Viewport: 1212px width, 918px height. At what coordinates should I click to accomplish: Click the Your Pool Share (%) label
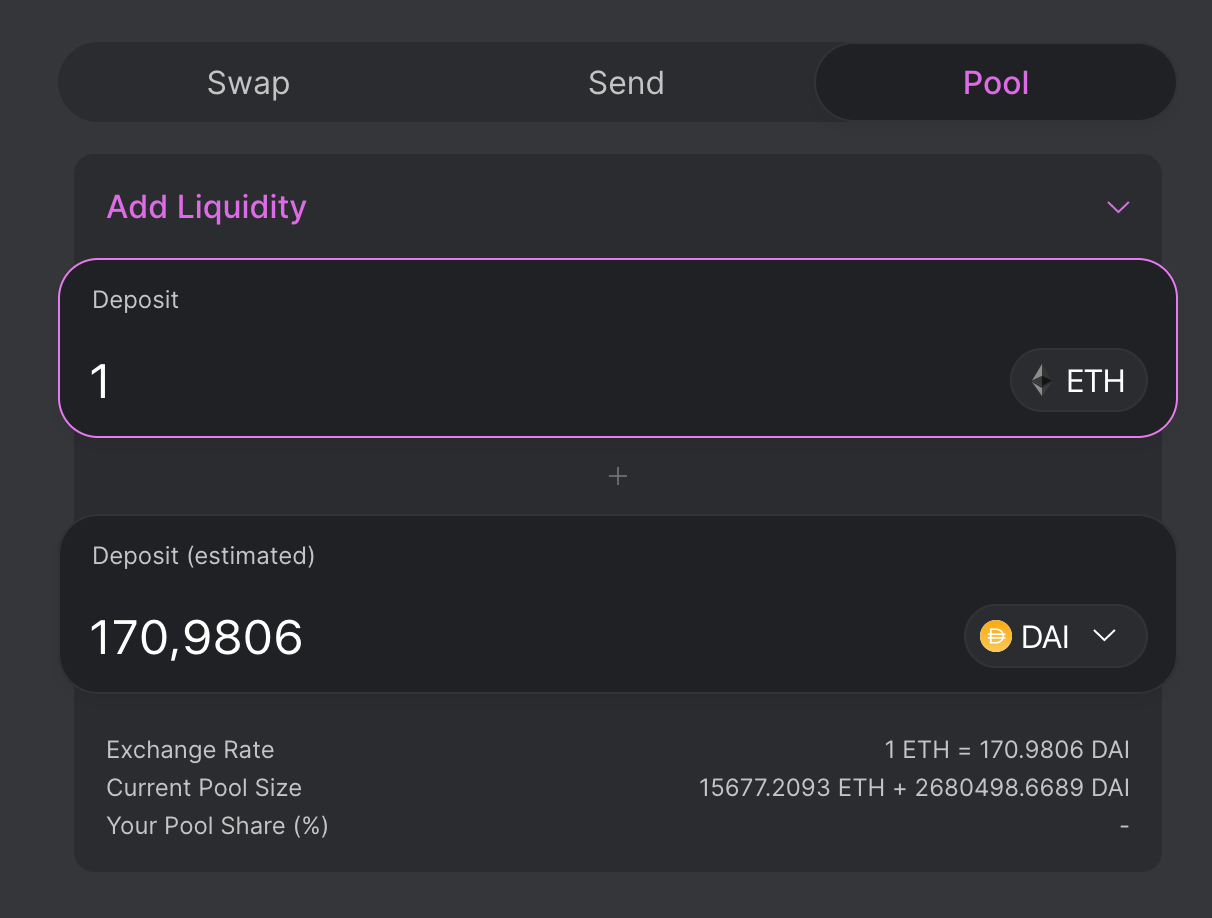tap(217, 826)
